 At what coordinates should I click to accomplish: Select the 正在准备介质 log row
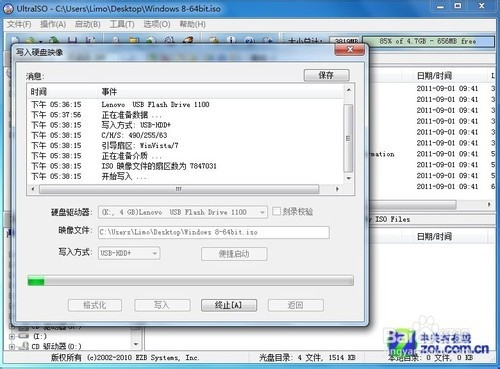coord(185,156)
